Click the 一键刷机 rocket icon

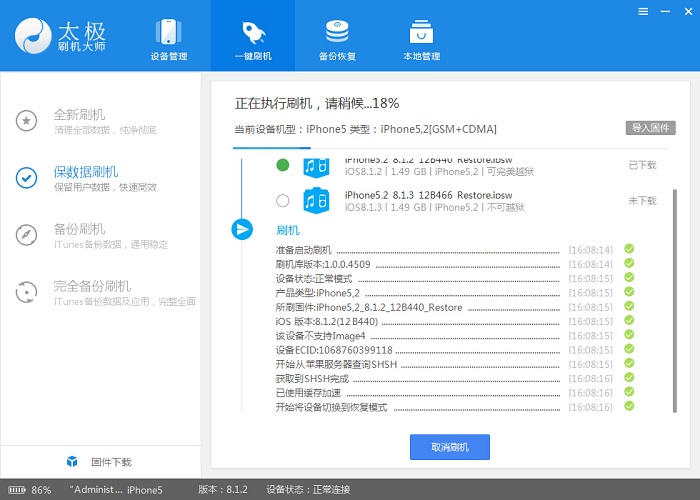click(253, 31)
